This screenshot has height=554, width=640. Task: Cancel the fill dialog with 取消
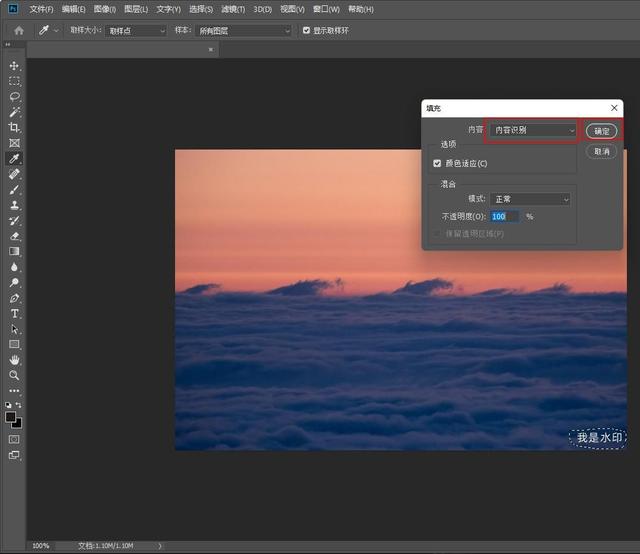click(601, 151)
